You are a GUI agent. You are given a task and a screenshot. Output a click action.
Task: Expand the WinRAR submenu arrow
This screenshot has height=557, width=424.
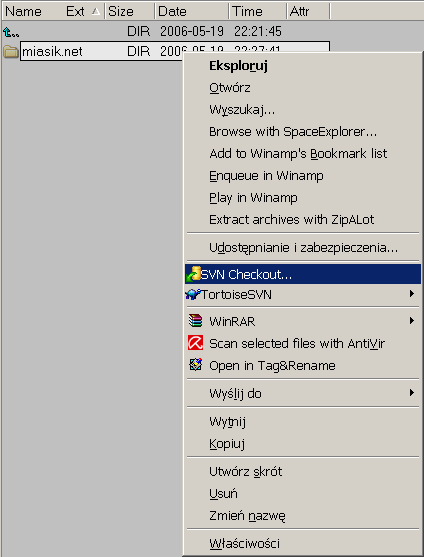coord(412,321)
